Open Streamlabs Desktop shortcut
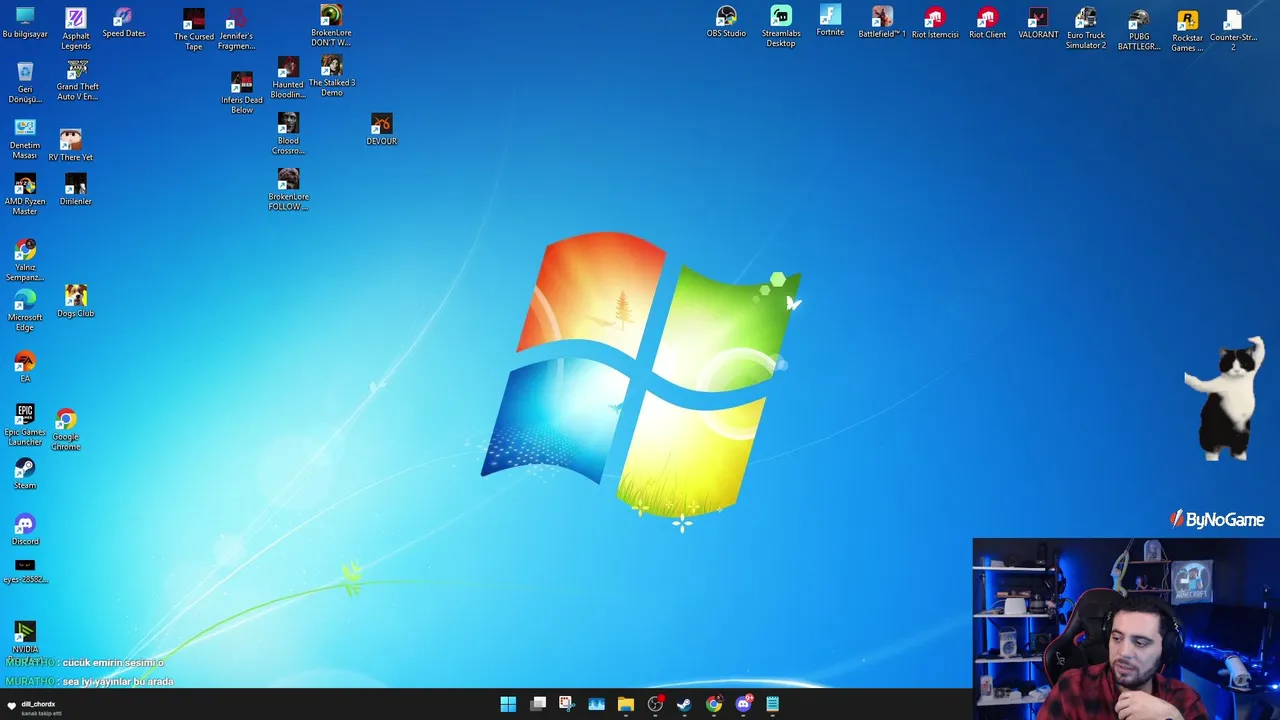The image size is (1280, 720). tap(781, 27)
